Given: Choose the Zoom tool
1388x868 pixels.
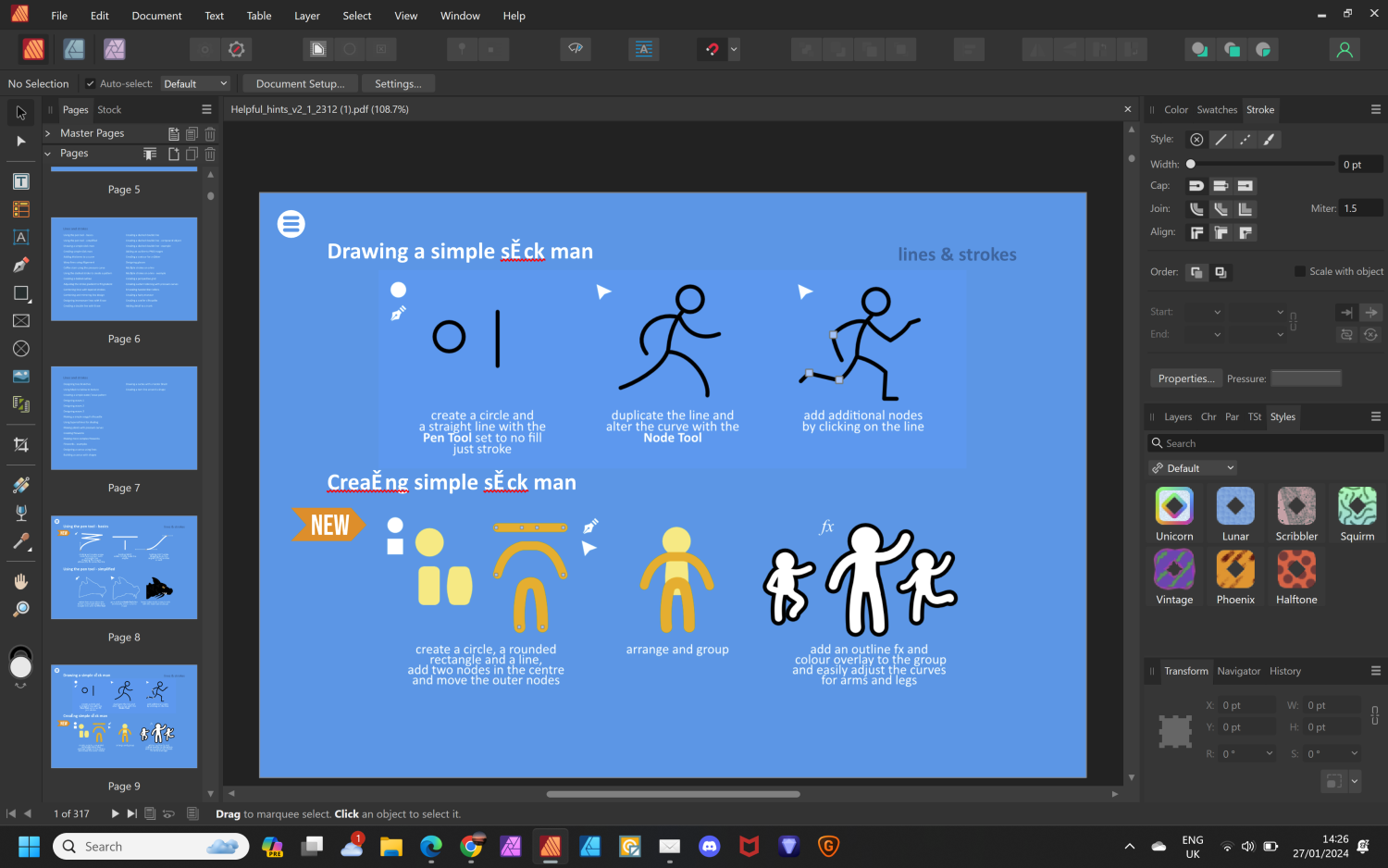Looking at the screenshot, I should [20, 609].
